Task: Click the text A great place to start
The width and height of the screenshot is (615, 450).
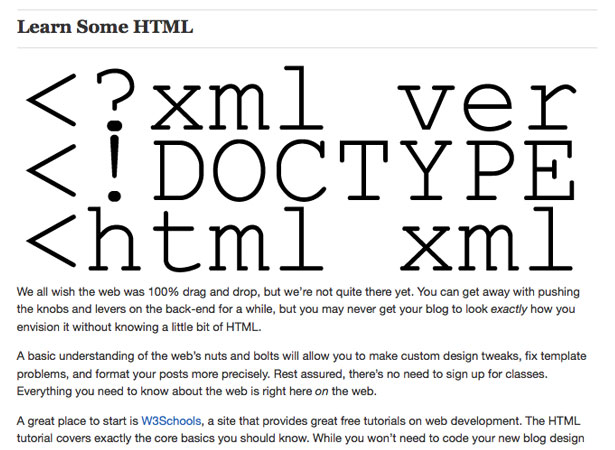Action: click(x=77, y=421)
